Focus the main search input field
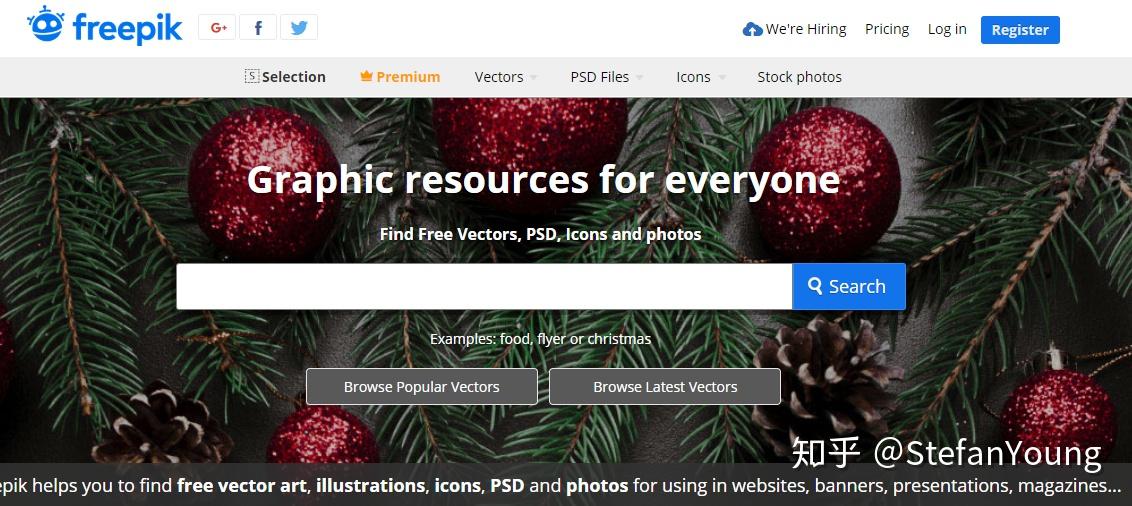The width and height of the screenshot is (1132, 506). 484,287
